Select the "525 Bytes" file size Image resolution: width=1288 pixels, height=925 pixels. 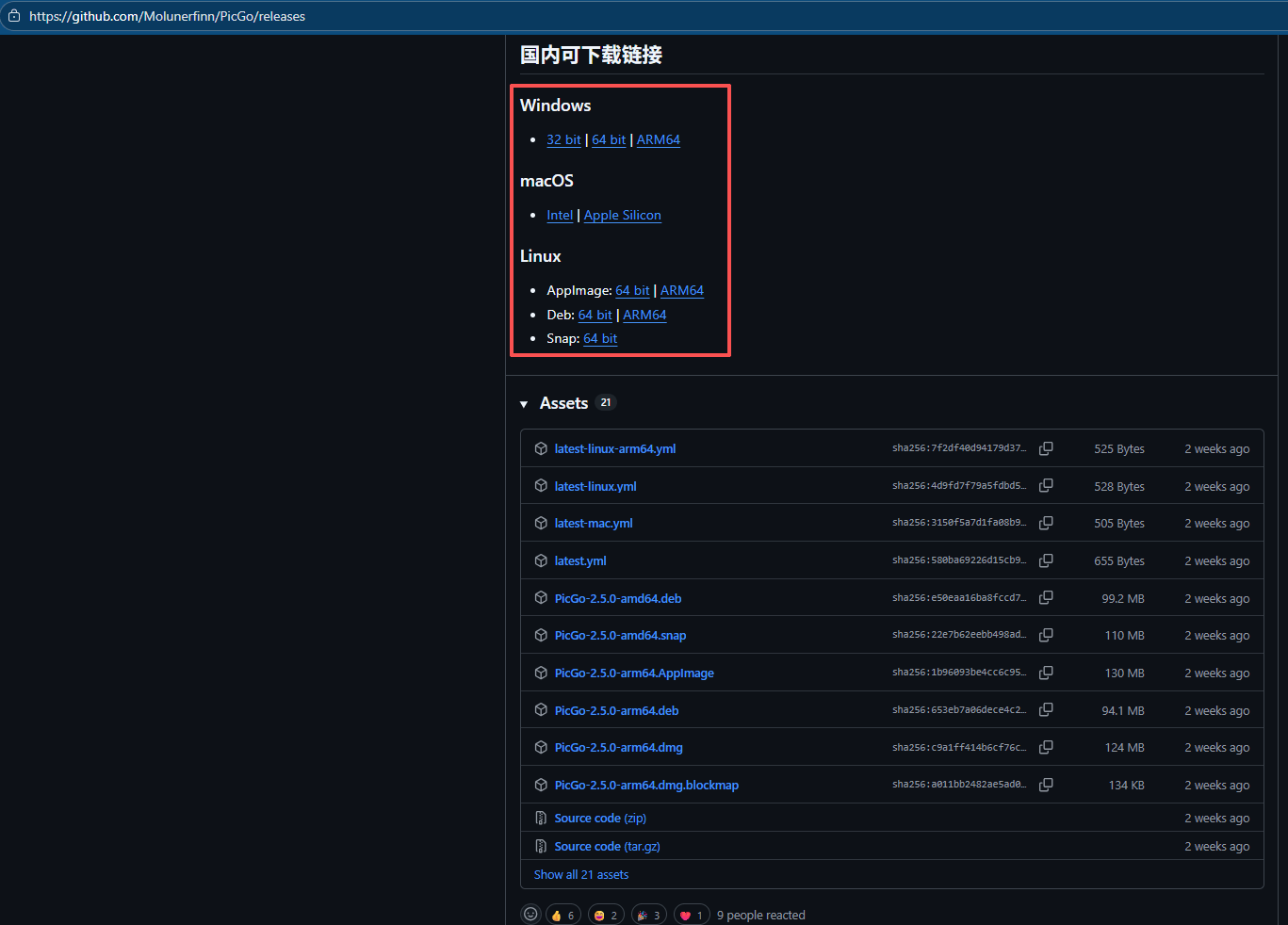1119,448
